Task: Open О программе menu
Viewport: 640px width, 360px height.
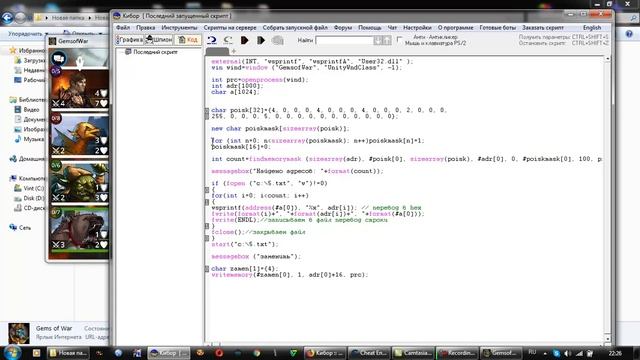Action: (456, 28)
